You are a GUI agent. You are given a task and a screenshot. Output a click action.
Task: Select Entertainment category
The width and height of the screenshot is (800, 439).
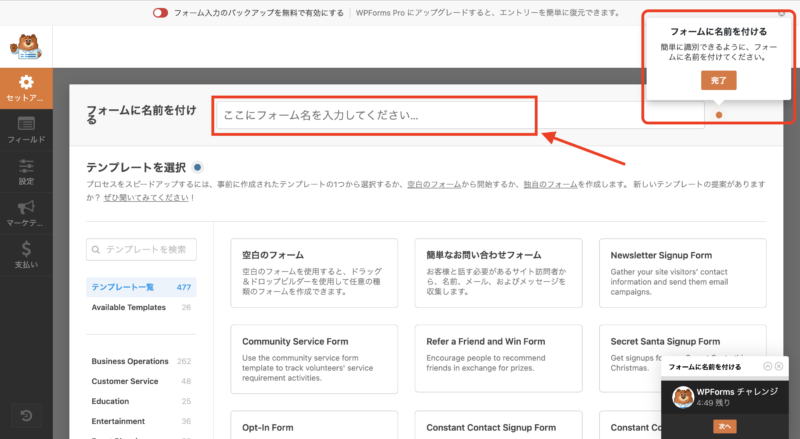point(141,421)
